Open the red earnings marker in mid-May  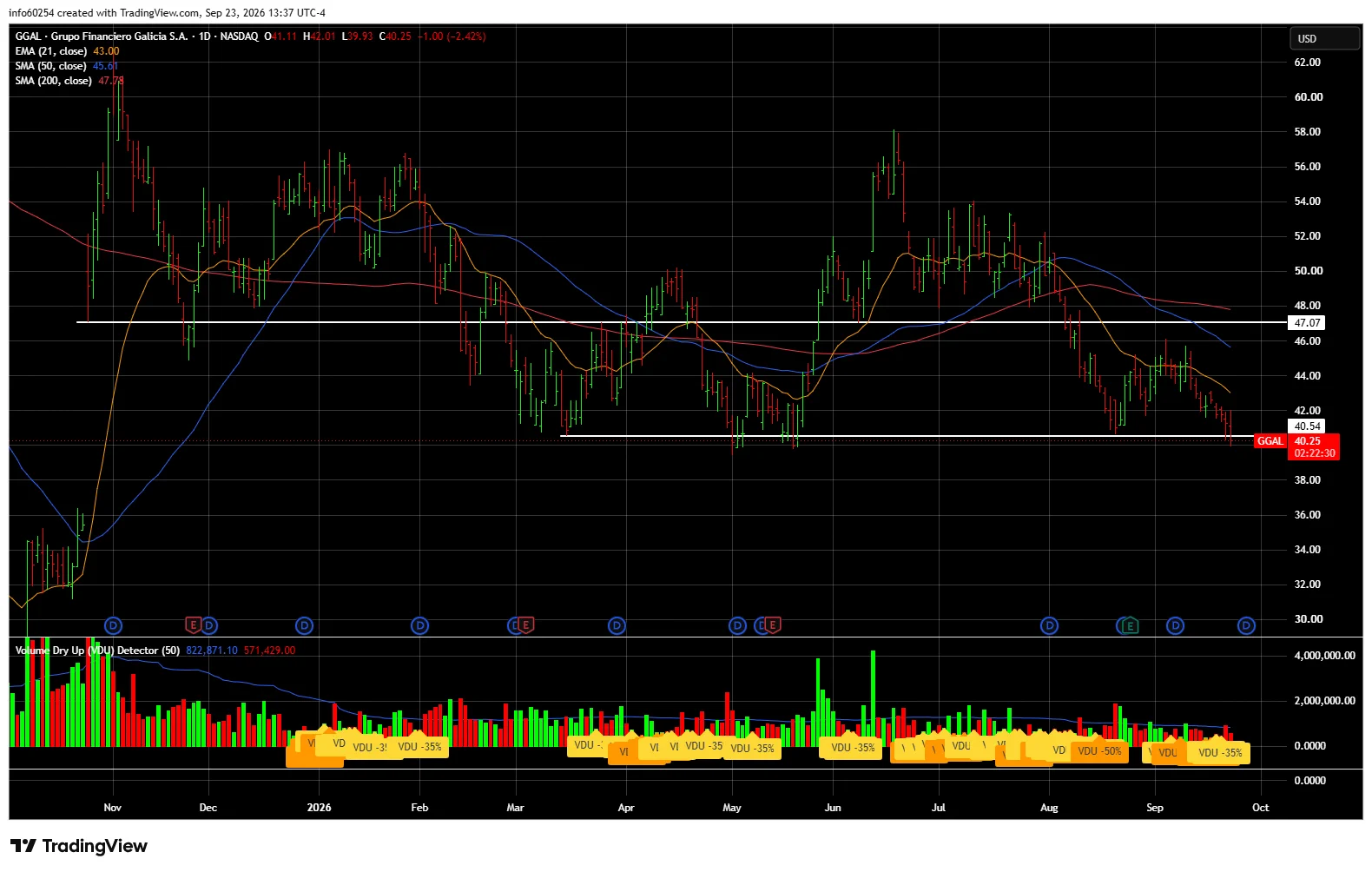773,625
